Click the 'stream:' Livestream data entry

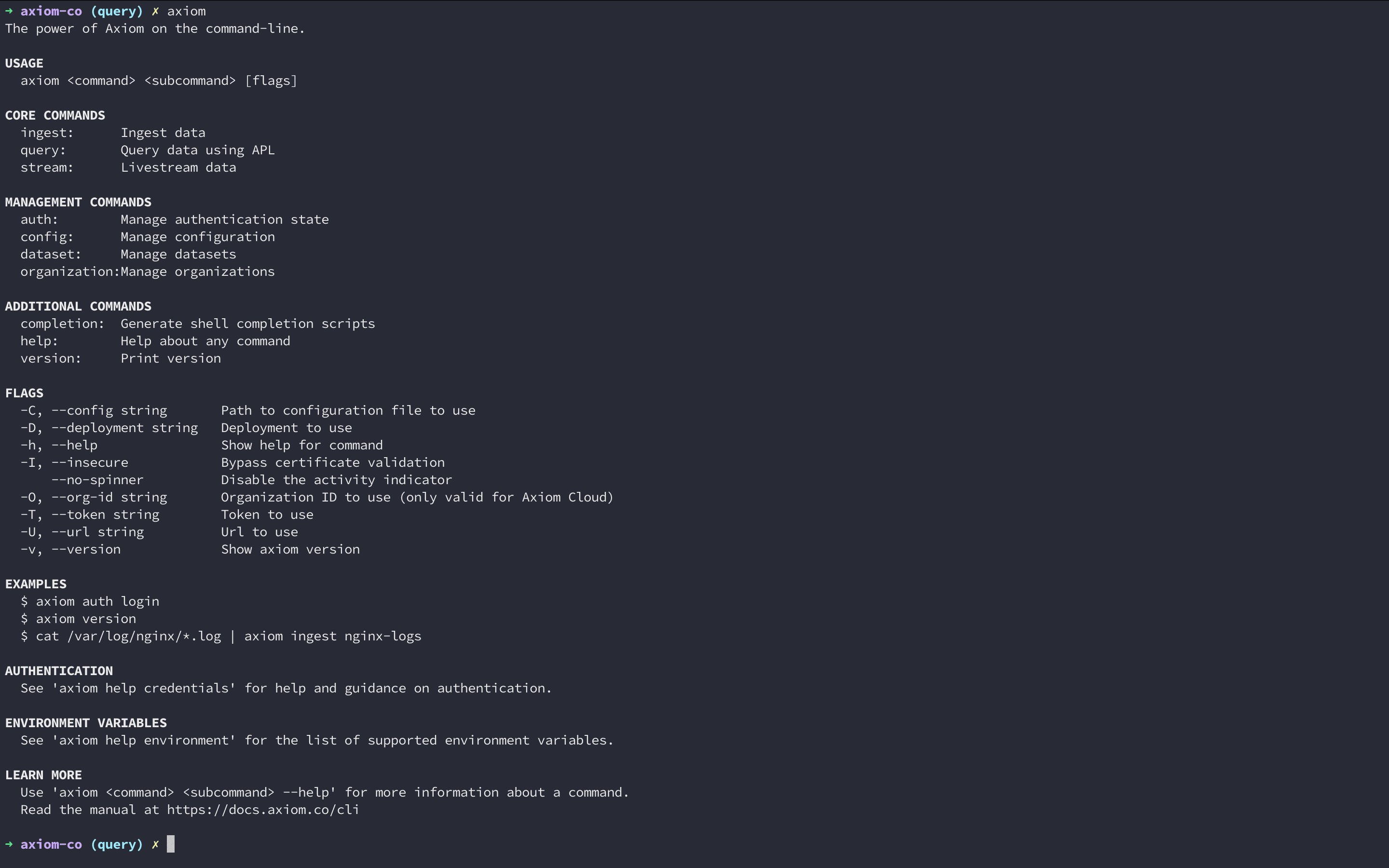(x=128, y=168)
